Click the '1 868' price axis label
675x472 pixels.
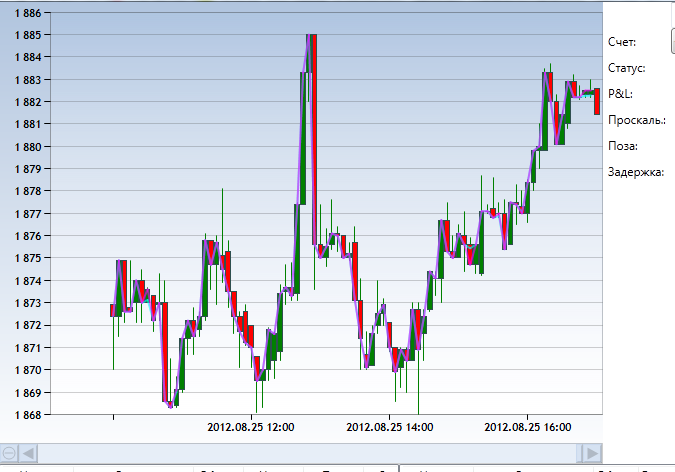point(28,415)
